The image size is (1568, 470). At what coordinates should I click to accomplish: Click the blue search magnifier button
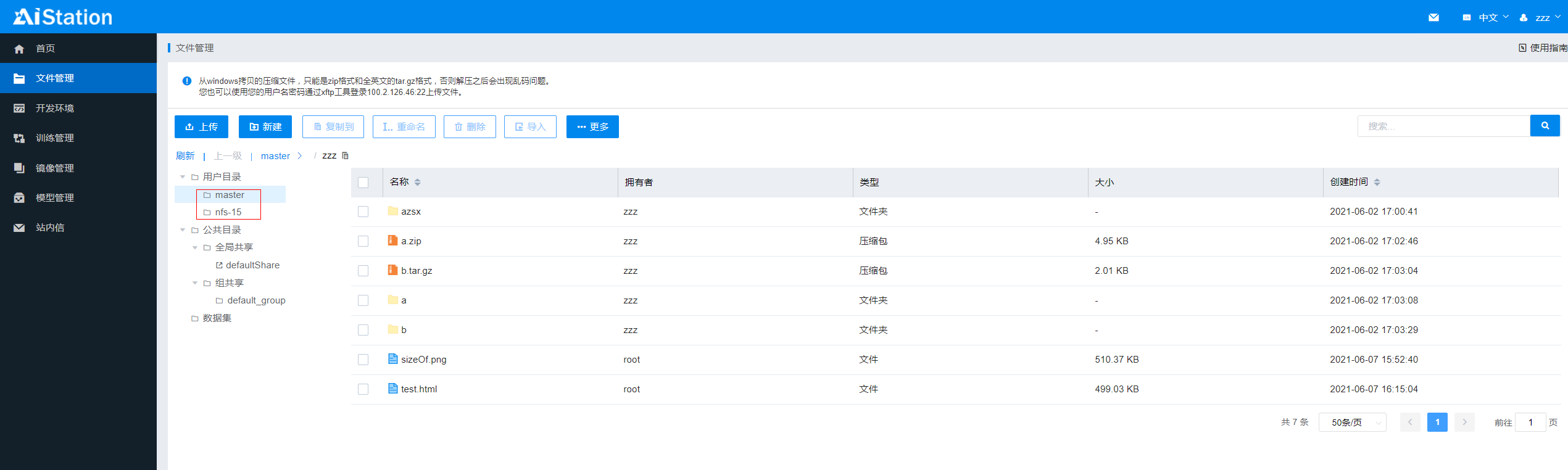[x=1545, y=126]
